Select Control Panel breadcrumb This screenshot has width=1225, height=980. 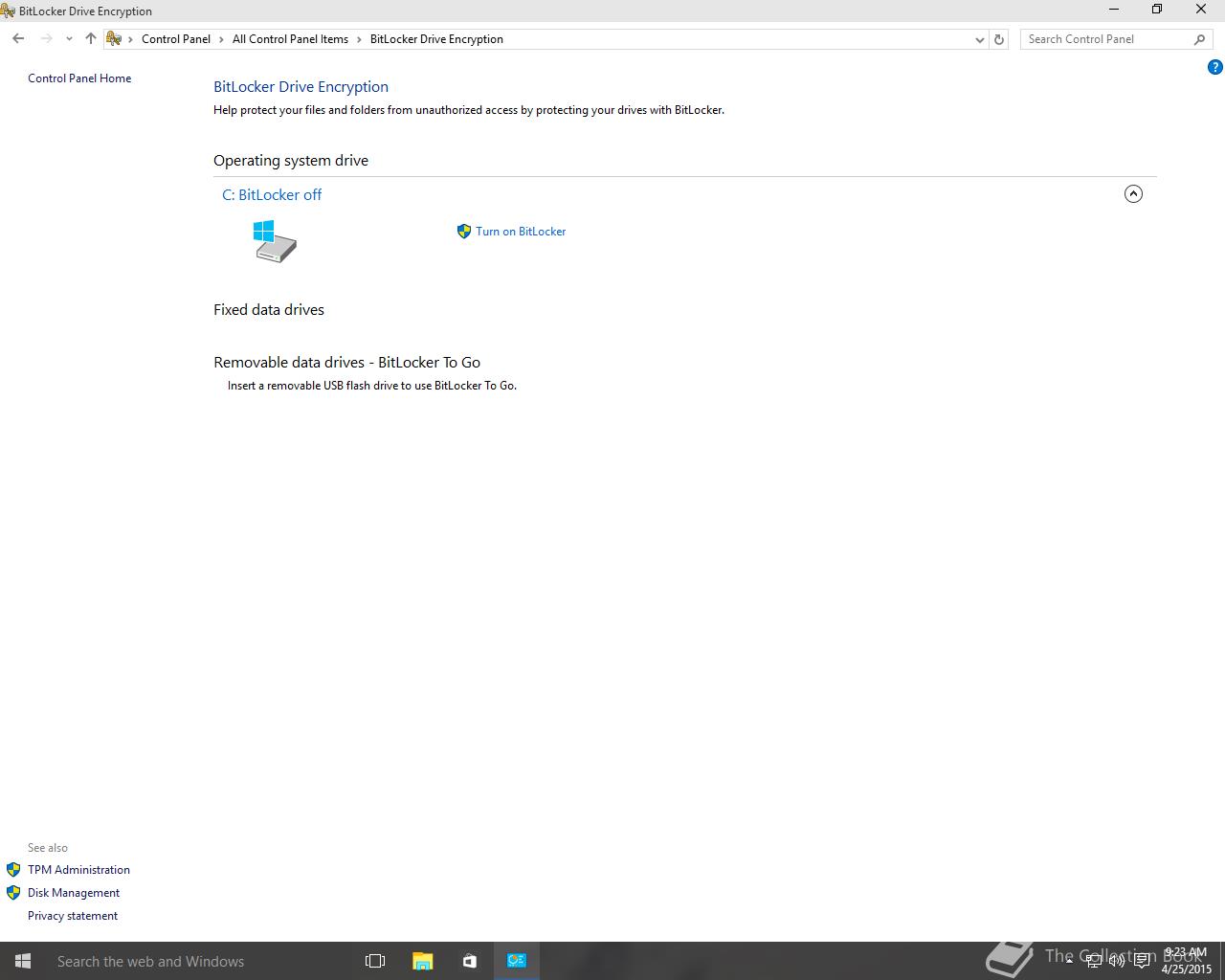pos(176,39)
